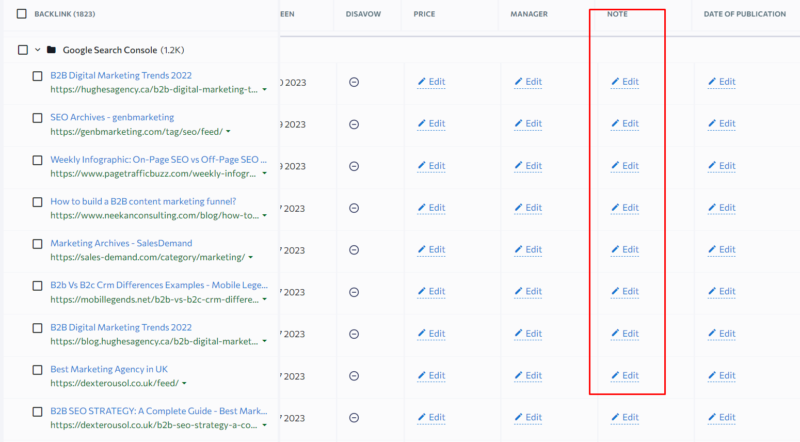The image size is (800, 442).
Task: Edit price for SEO Archives genbmarketing row
Action: [x=432, y=124]
